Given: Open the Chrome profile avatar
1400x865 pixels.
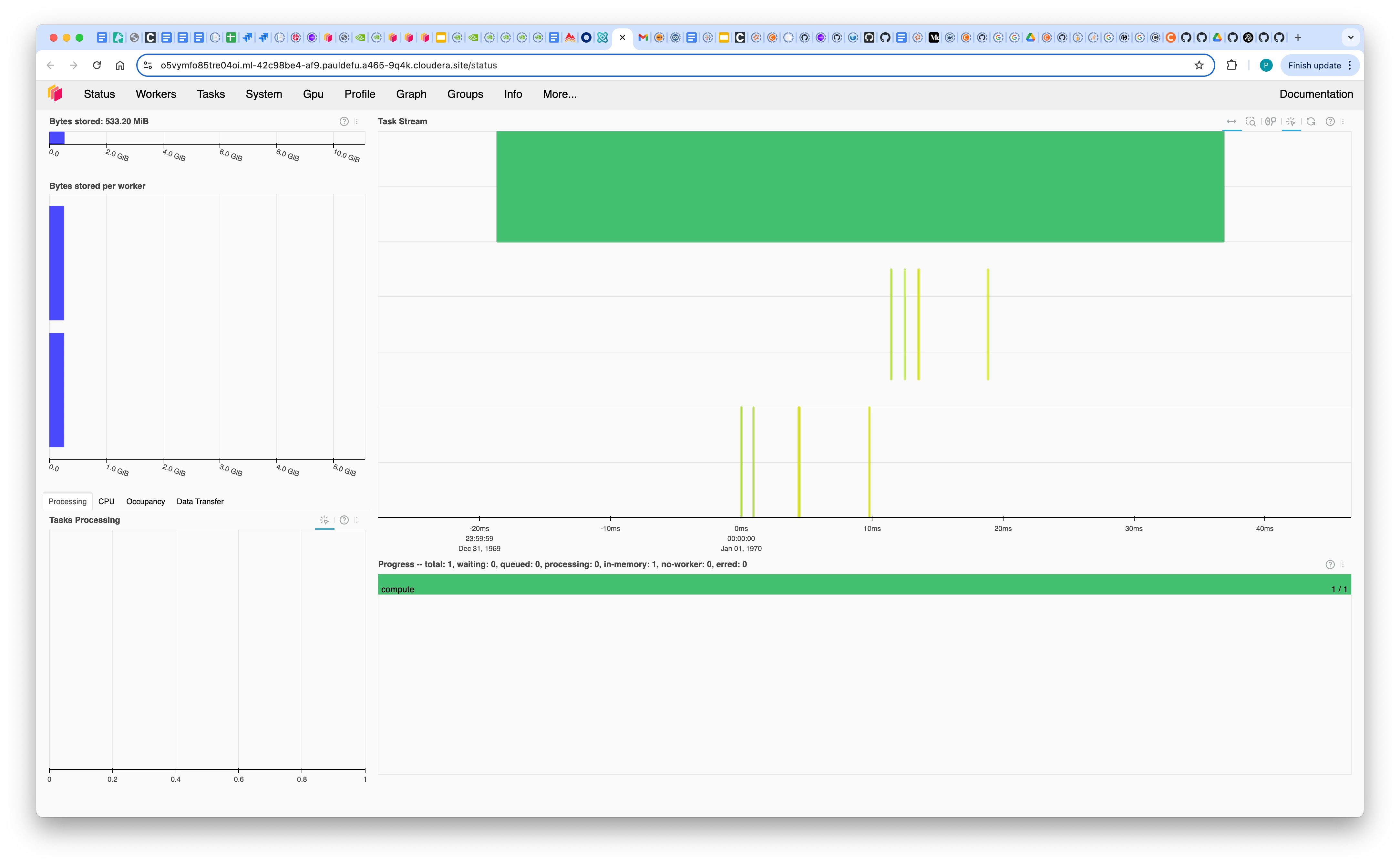Looking at the screenshot, I should click(x=1266, y=65).
